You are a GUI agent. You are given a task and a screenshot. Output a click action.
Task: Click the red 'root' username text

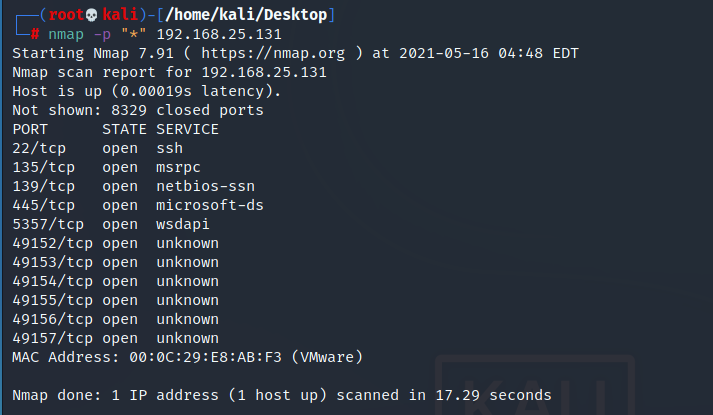66,15
